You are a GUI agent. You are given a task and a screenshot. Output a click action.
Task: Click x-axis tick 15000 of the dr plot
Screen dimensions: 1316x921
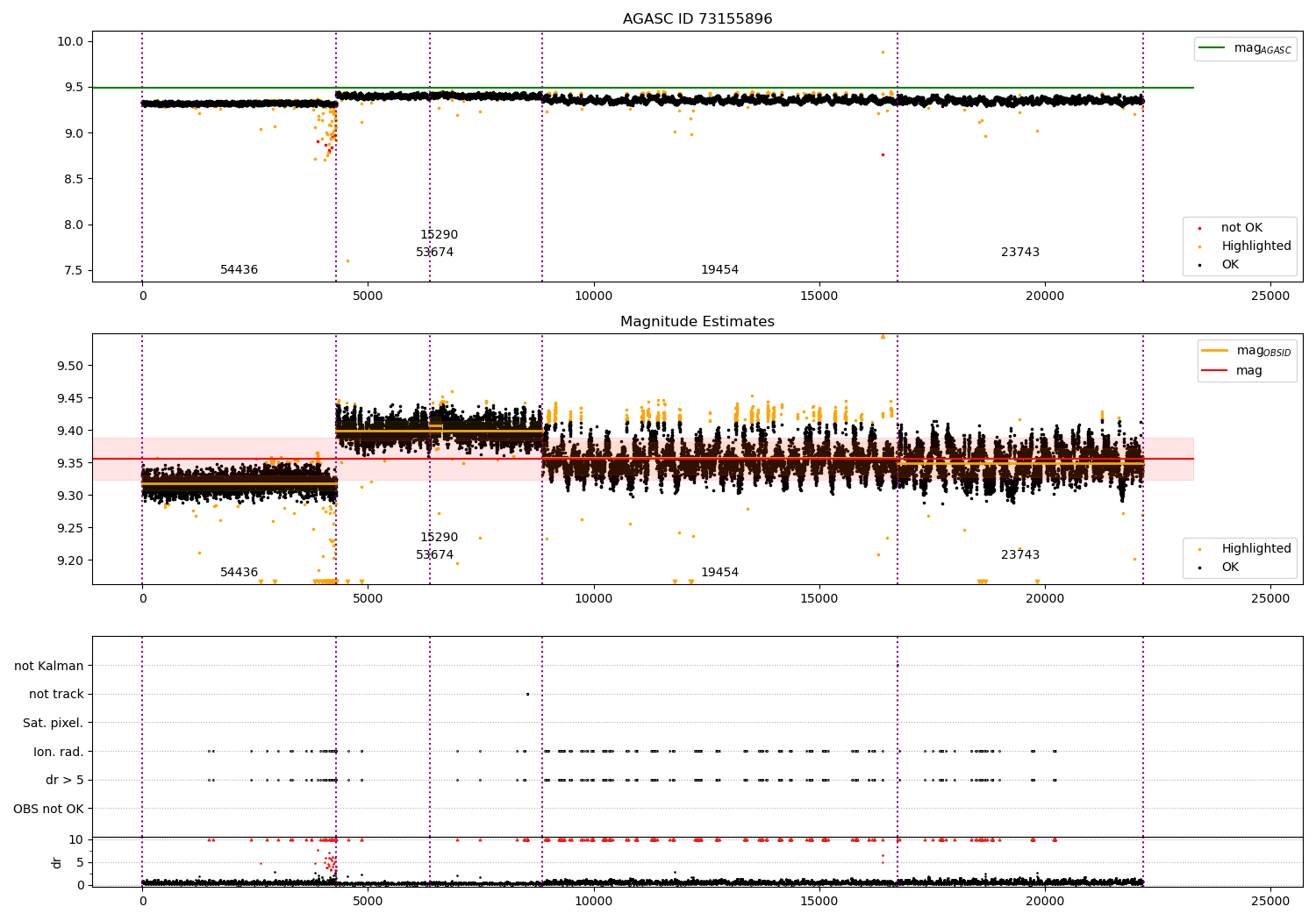pyautogui.click(x=819, y=901)
